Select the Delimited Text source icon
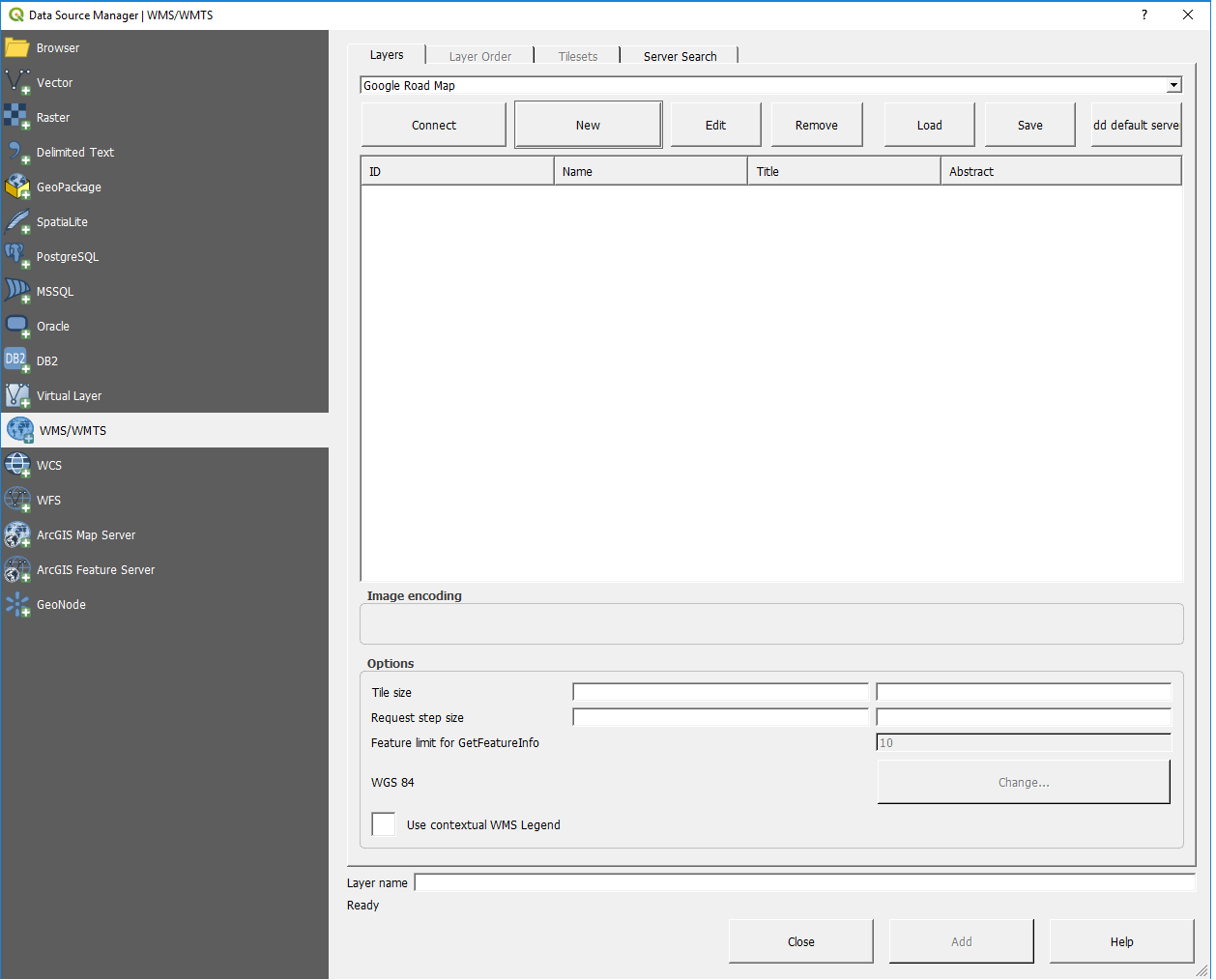The image size is (1216, 980). click(x=17, y=152)
